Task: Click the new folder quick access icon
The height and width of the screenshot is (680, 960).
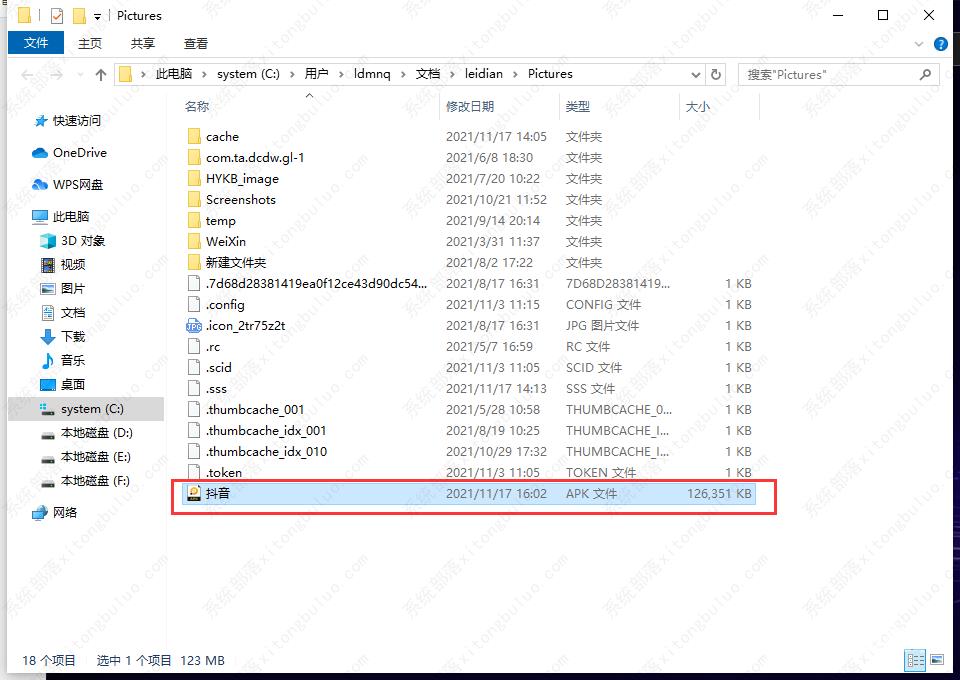Action: pyautogui.click(x=79, y=16)
